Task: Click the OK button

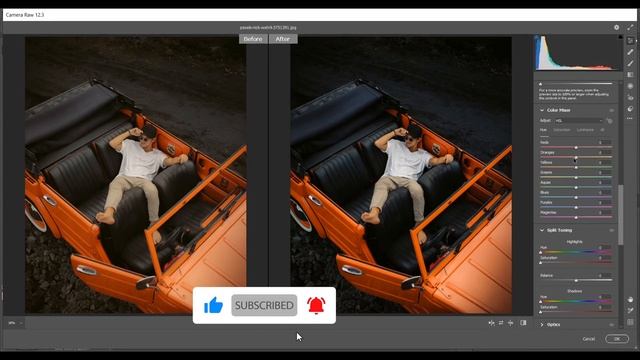Action: pos(617,339)
